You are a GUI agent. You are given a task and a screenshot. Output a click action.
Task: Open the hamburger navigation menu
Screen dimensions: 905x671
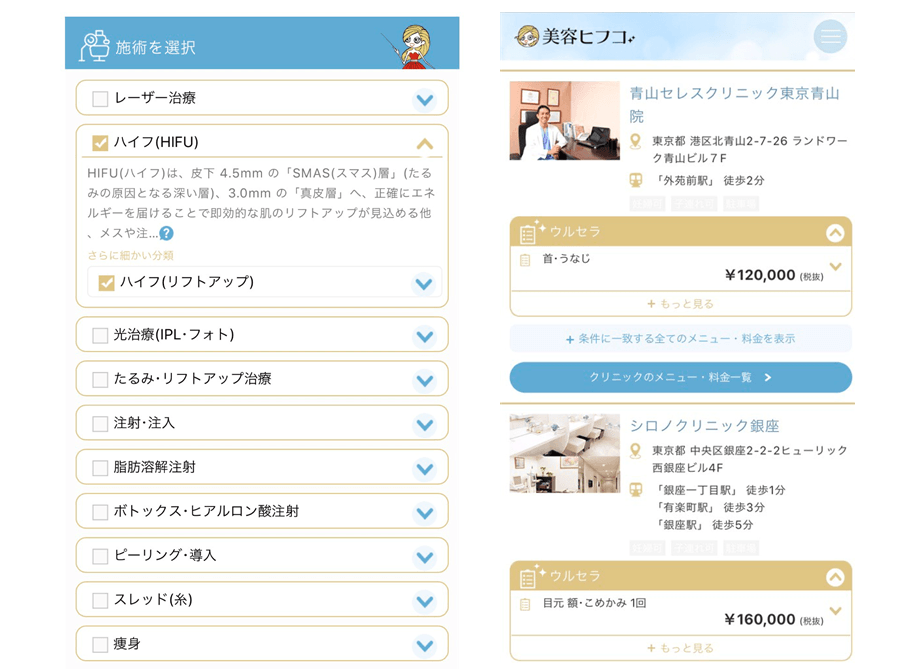click(830, 36)
